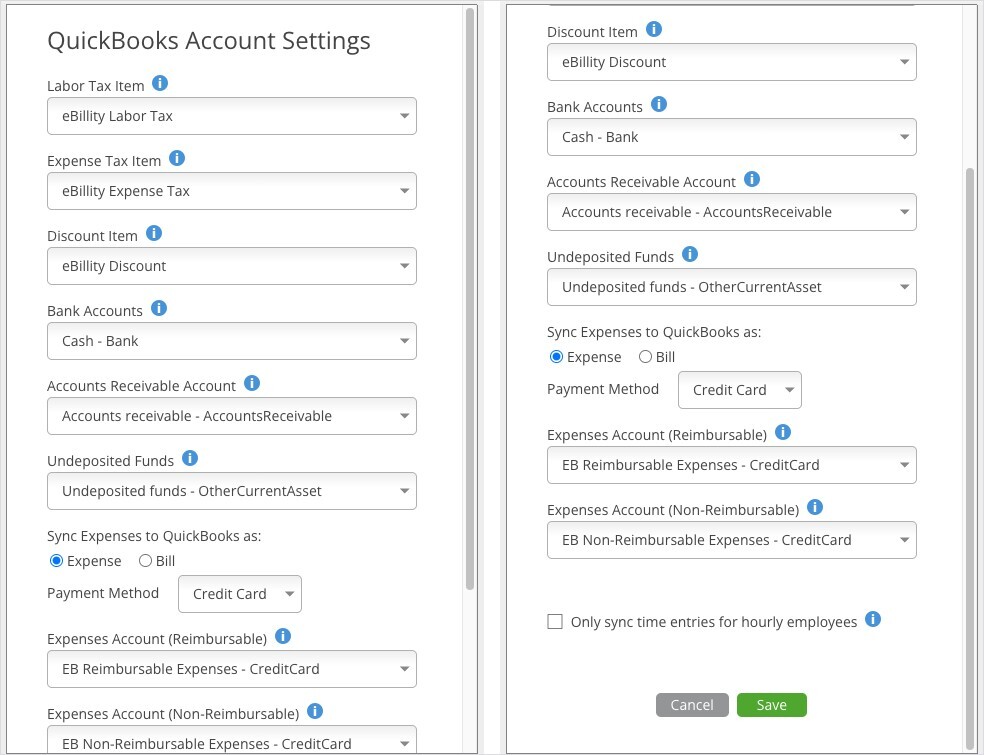Check Only sync time entries for hourly employees

pyautogui.click(x=555, y=622)
